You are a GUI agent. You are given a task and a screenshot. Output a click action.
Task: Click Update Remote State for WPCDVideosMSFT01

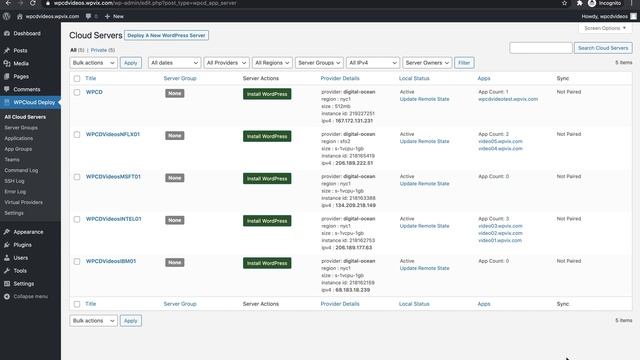click(424, 184)
